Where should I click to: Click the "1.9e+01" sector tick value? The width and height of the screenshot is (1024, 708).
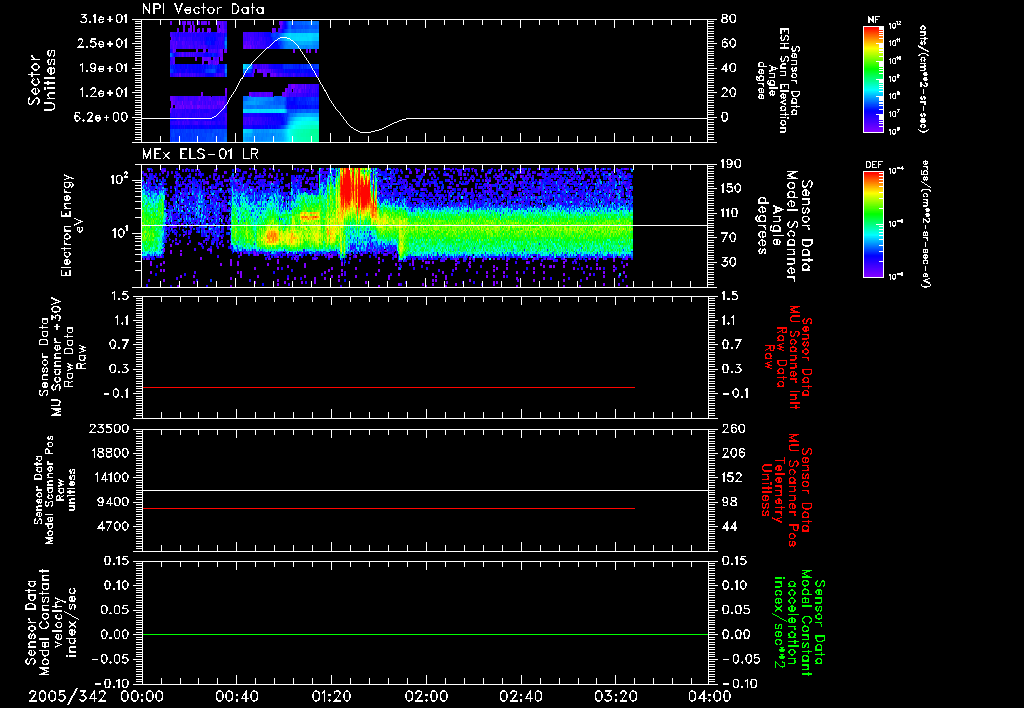104,68
